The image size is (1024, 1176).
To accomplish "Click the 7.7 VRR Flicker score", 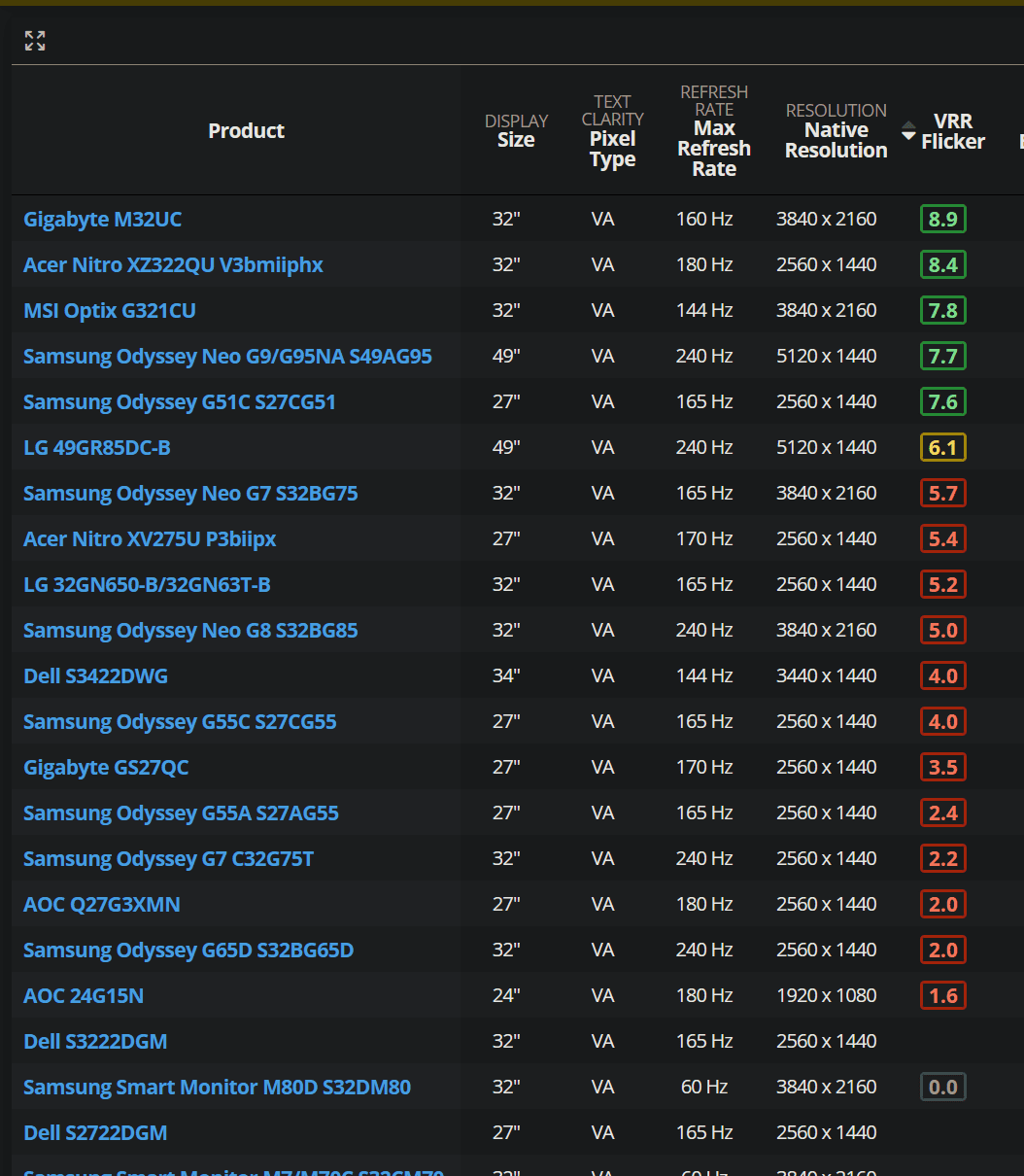I will pyautogui.click(x=943, y=356).
